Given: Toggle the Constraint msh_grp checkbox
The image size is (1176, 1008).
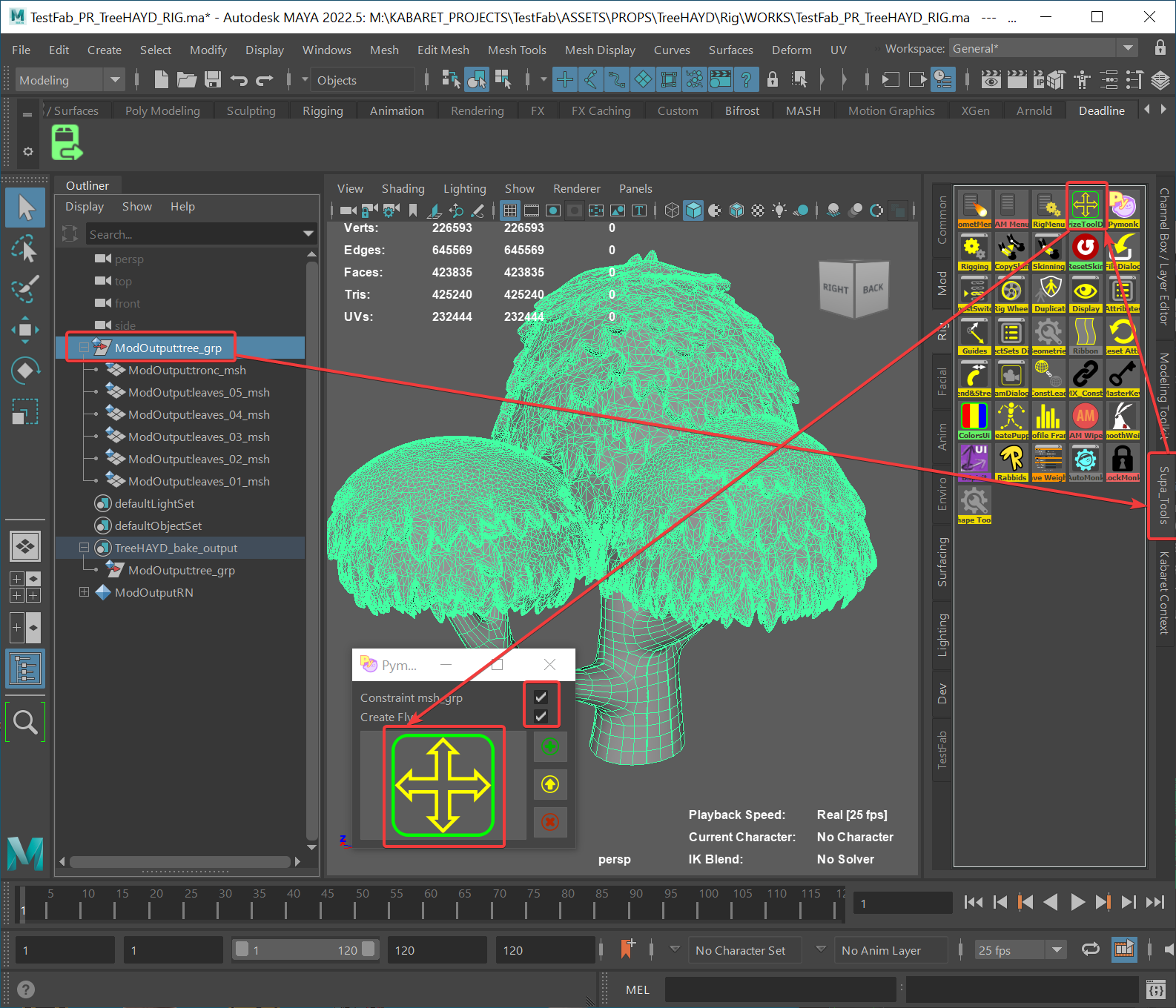Looking at the screenshot, I should click(541, 697).
